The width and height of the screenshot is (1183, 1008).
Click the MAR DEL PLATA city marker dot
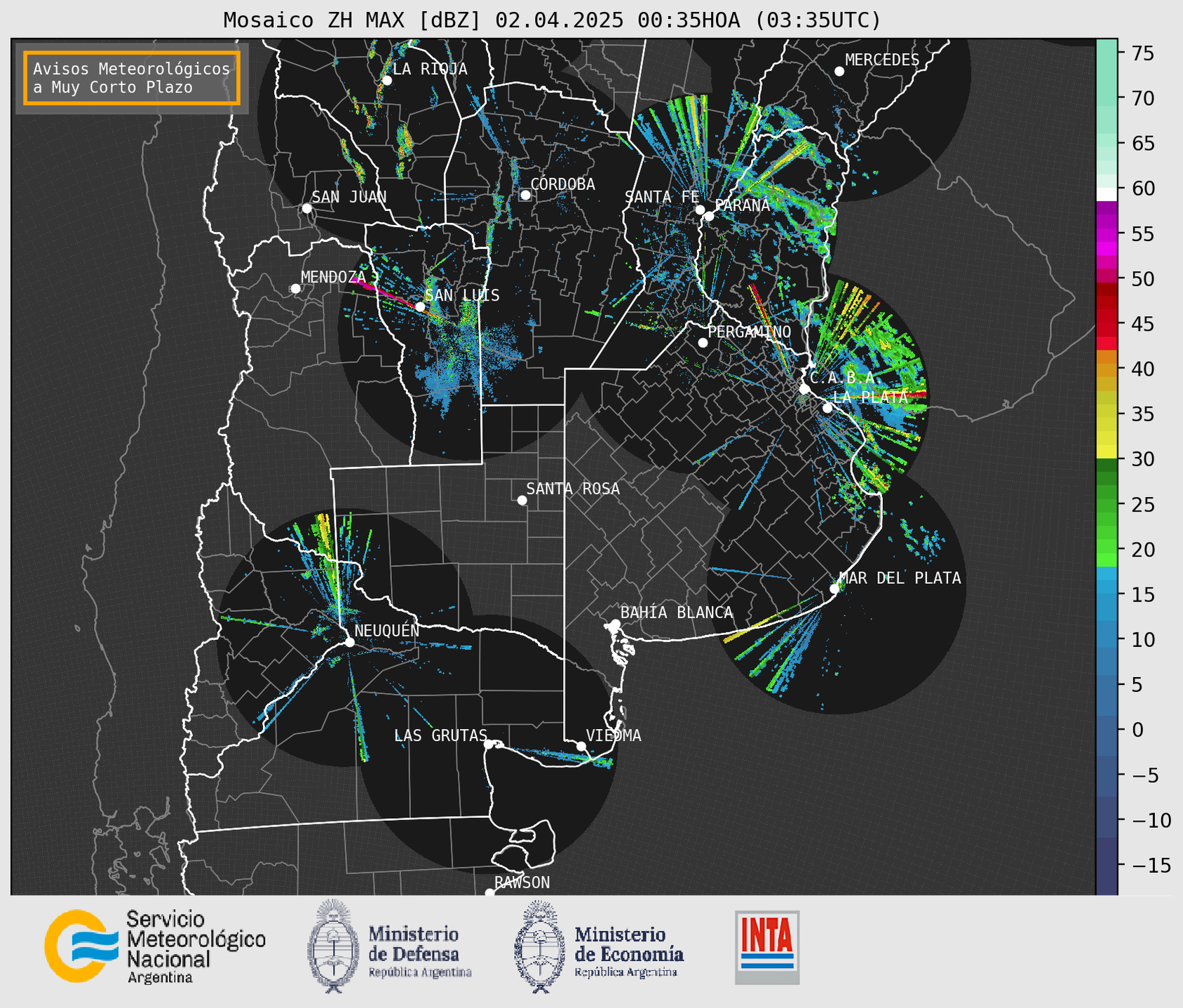coord(834,589)
